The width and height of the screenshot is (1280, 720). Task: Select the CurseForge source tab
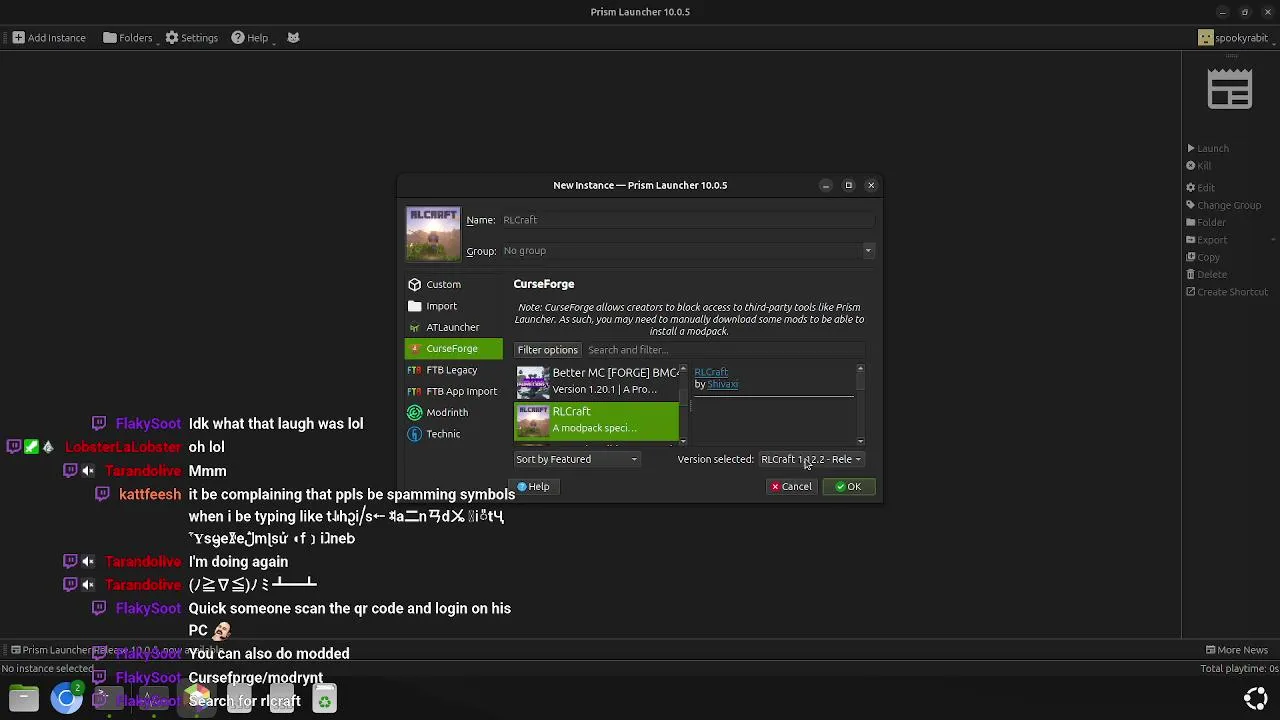click(x=453, y=349)
